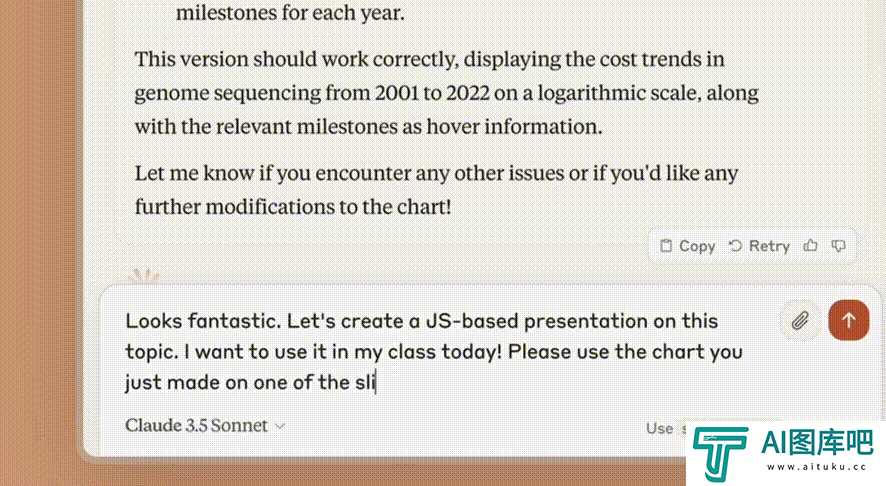Send the message with the arrow button
The height and width of the screenshot is (486, 886).
coord(849,320)
